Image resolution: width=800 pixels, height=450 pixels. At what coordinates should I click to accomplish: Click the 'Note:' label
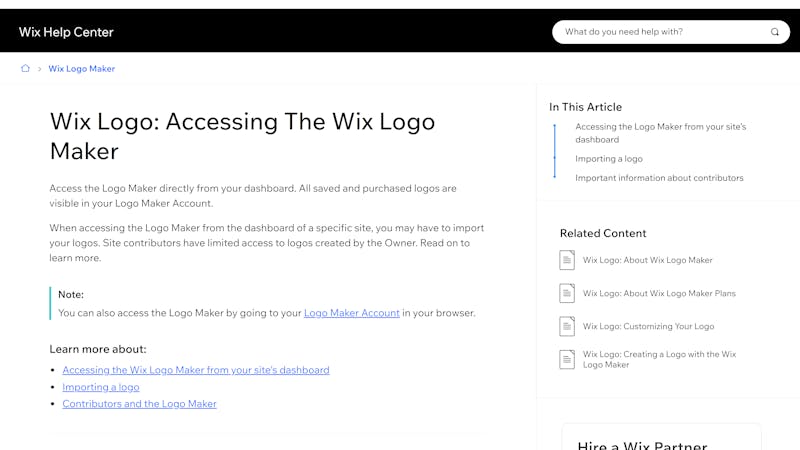pyautogui.click(x=71, y=294)
